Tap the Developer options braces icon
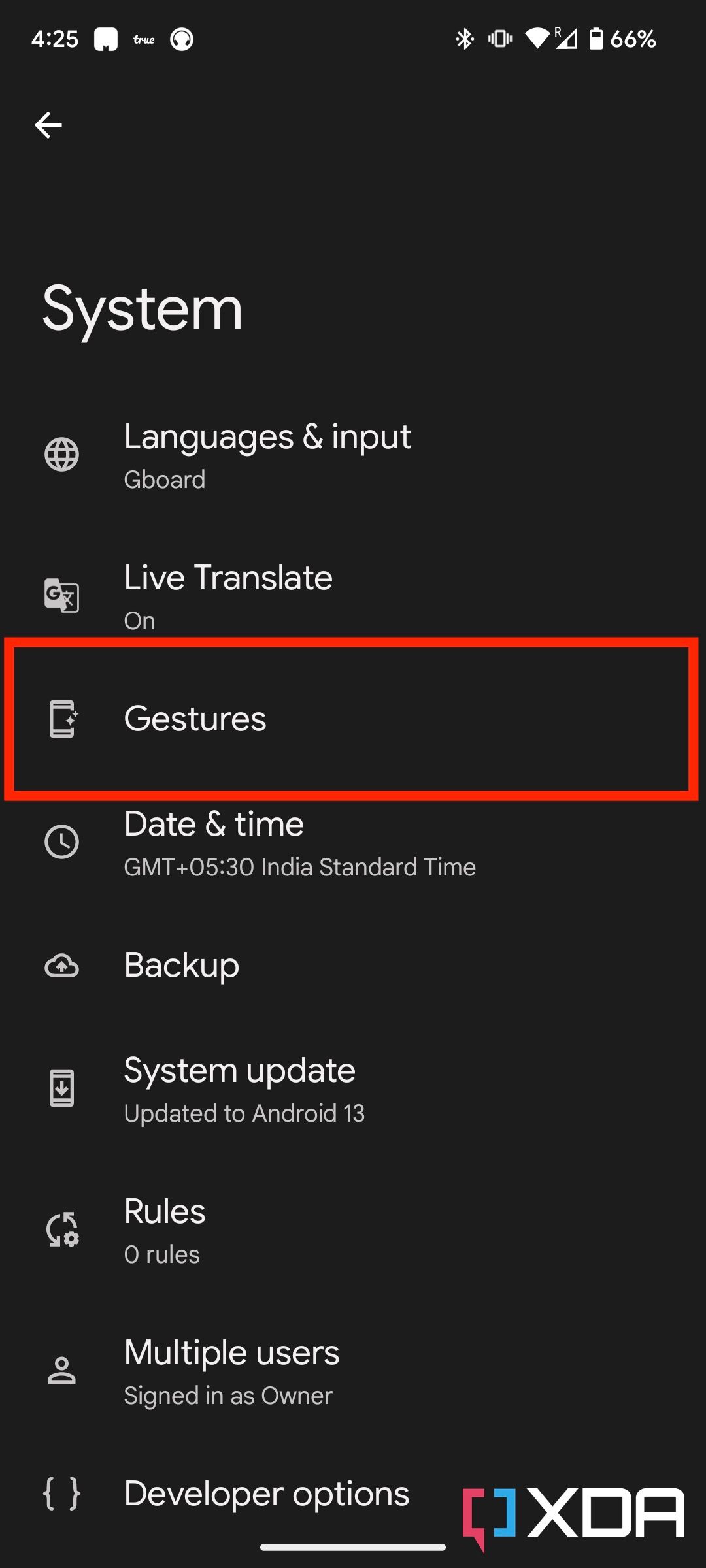The height and width of the screenshot is (1568, 706). [x=62, y=1494]
